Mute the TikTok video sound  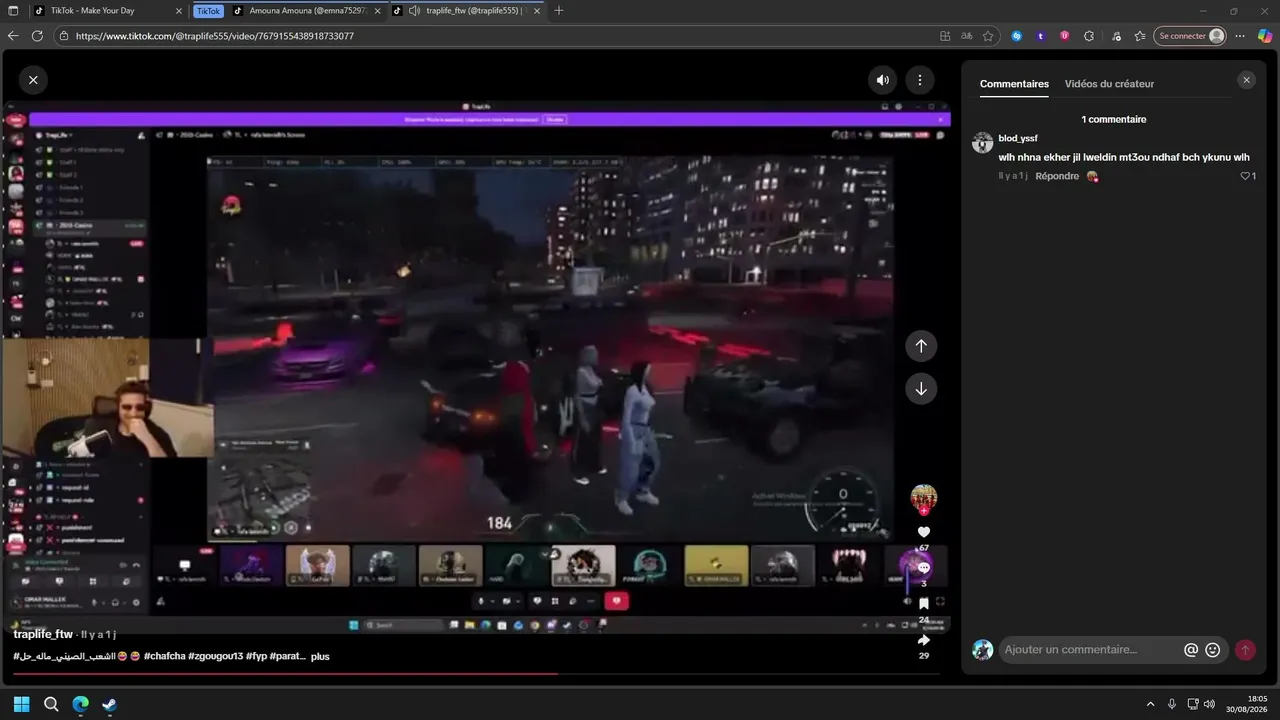(x=883, y=80)
